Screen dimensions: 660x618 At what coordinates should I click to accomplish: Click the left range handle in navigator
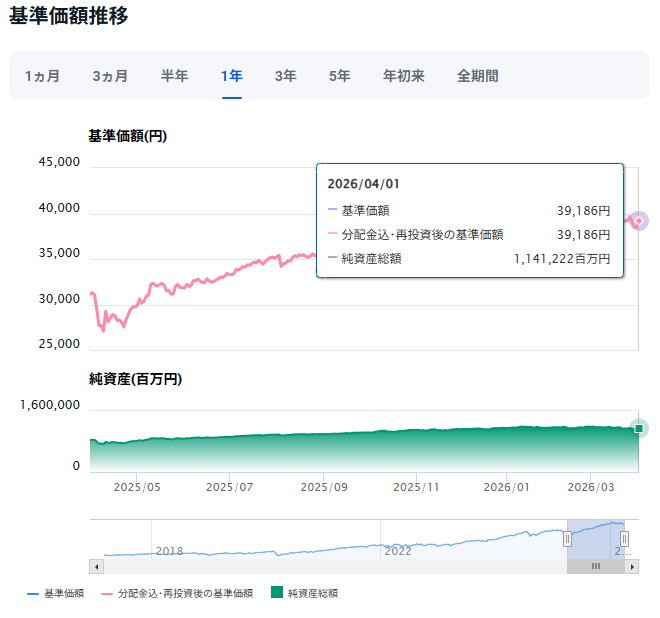click(567, 539)
